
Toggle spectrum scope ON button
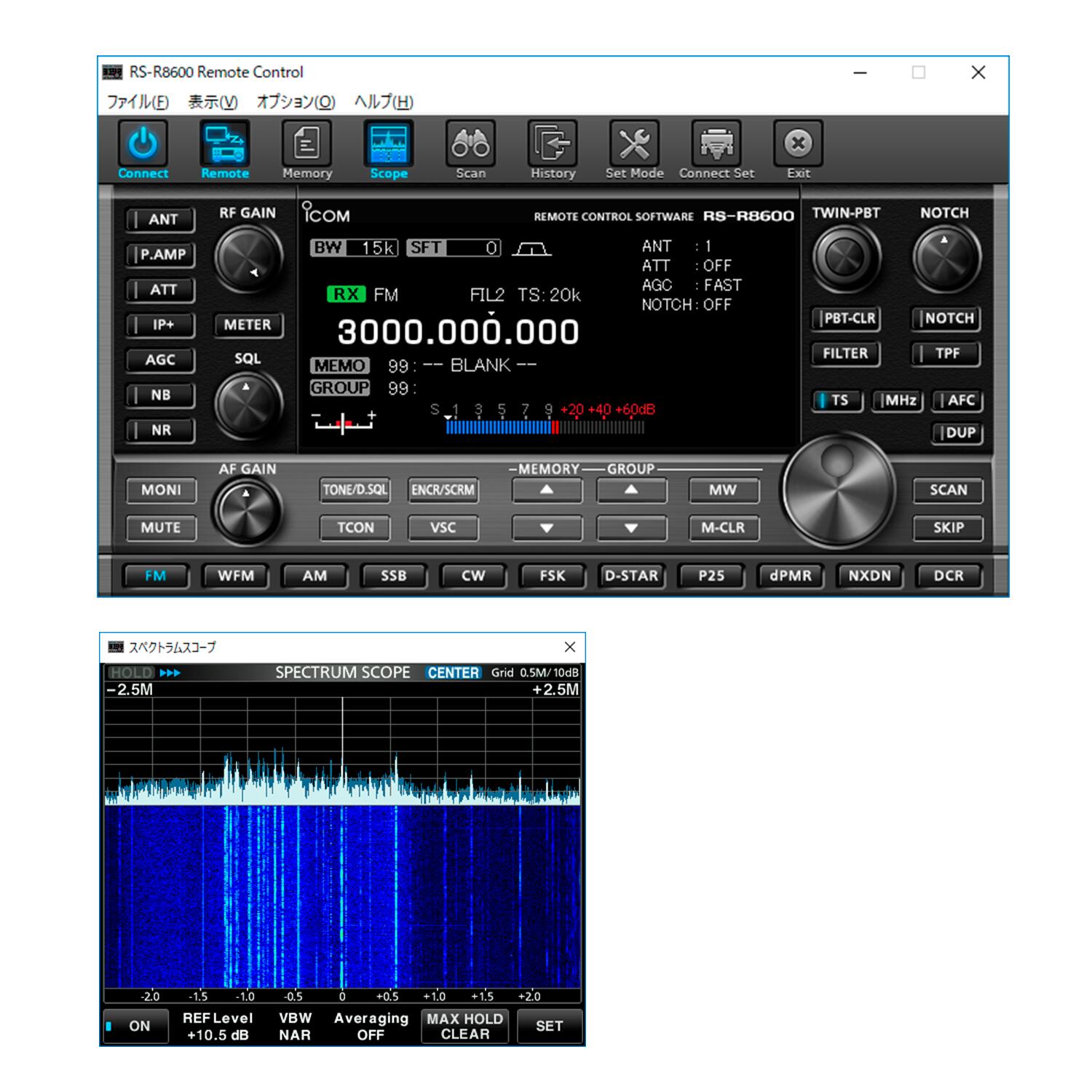point(135,1026)
